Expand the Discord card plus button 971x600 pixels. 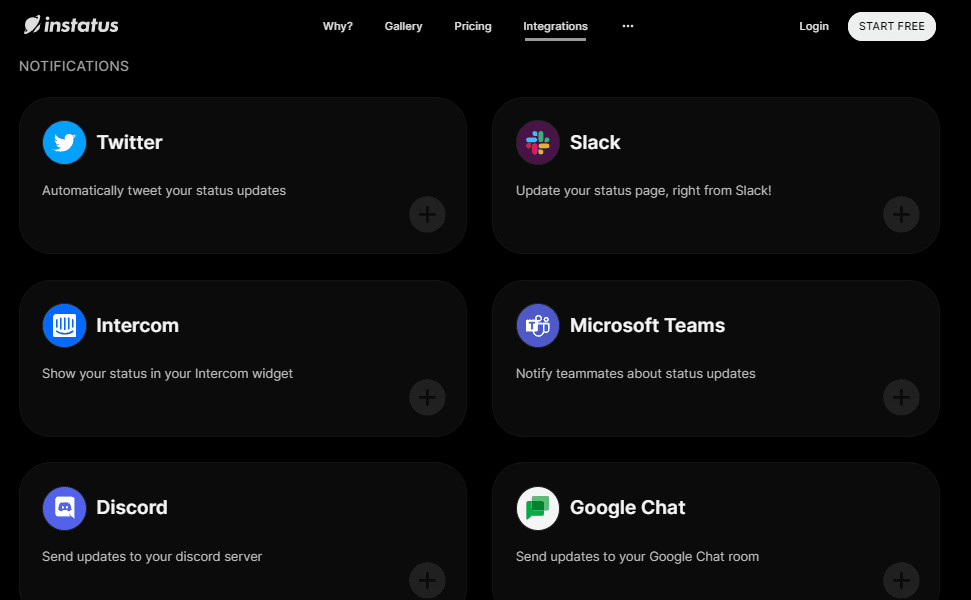(x=427, y=580)
